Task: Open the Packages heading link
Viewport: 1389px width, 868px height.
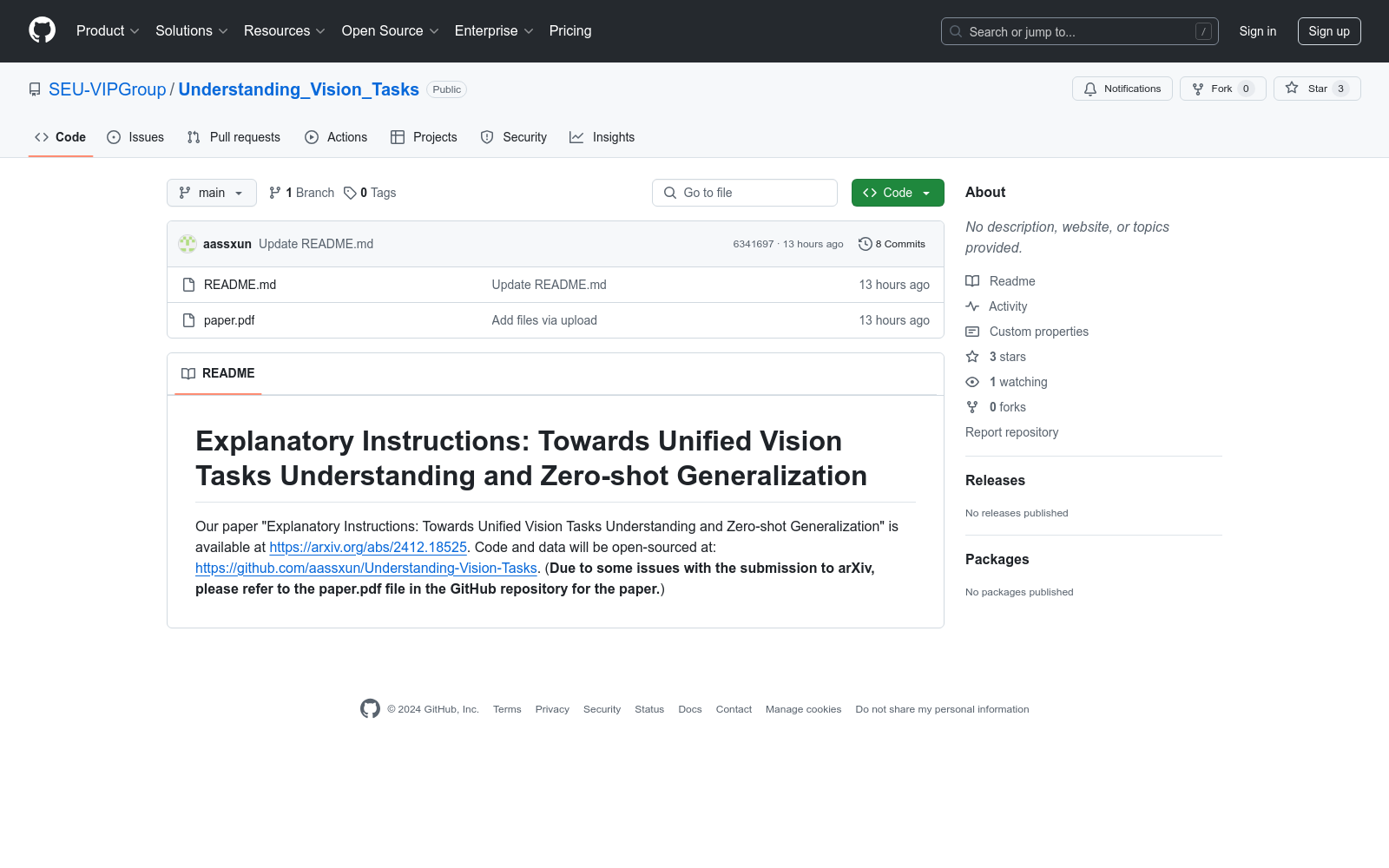Action: pyautogui.click(x=997, y=559)
